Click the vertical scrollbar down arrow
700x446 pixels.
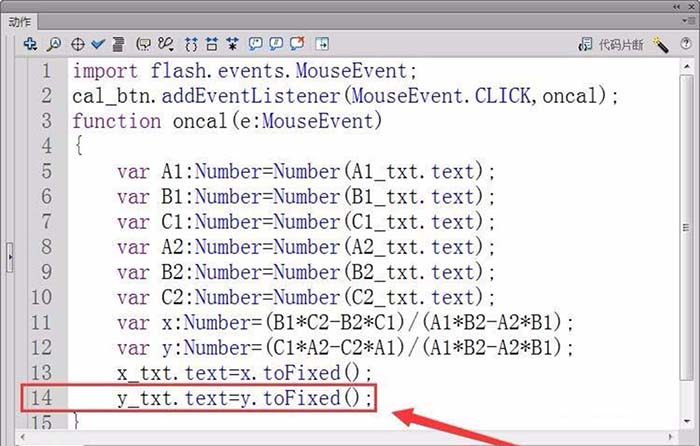687,421
